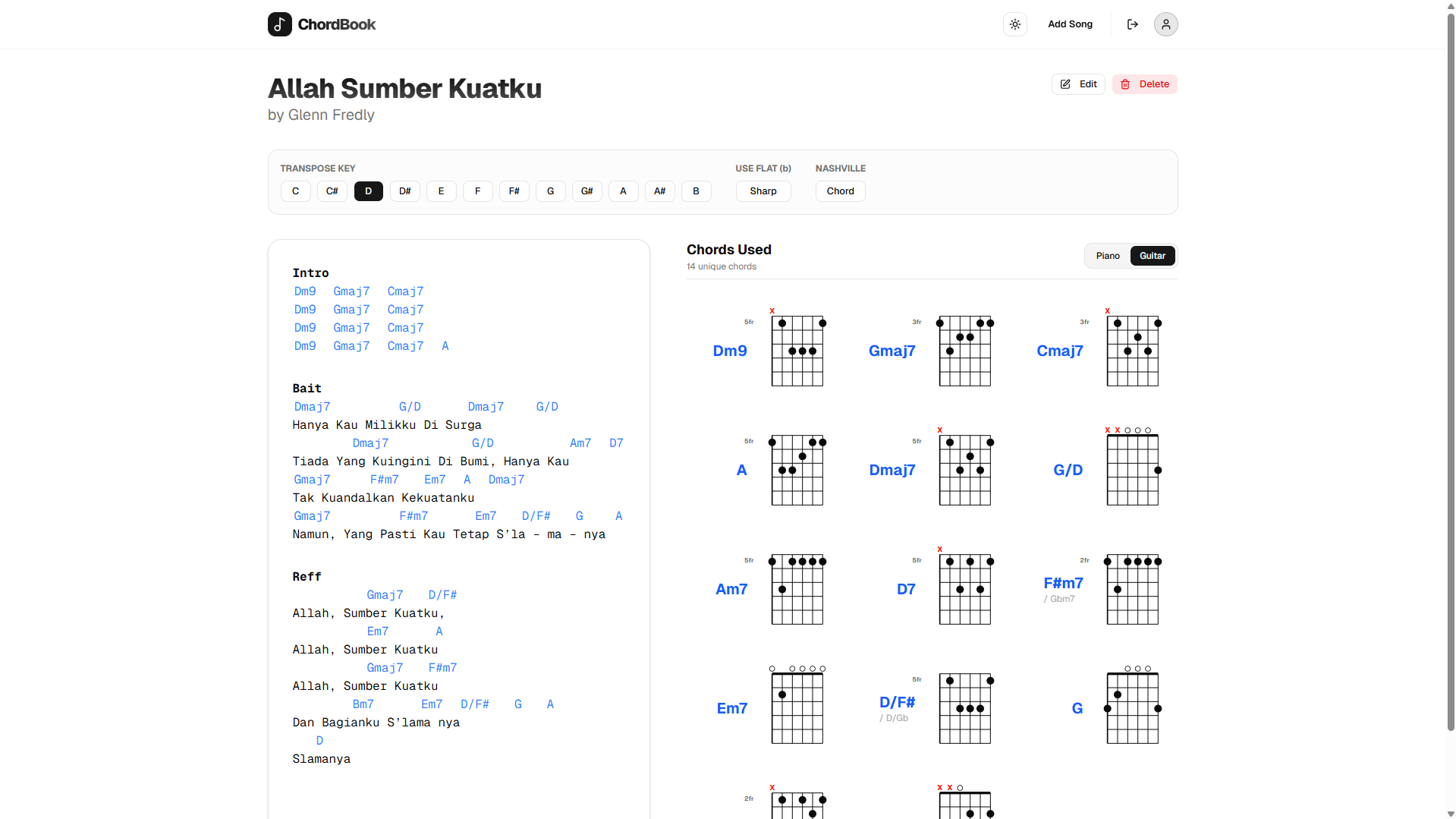Click the scrollbar down arrow
The width and height of the screenshot is (1456, 819).
(1451, 814)
